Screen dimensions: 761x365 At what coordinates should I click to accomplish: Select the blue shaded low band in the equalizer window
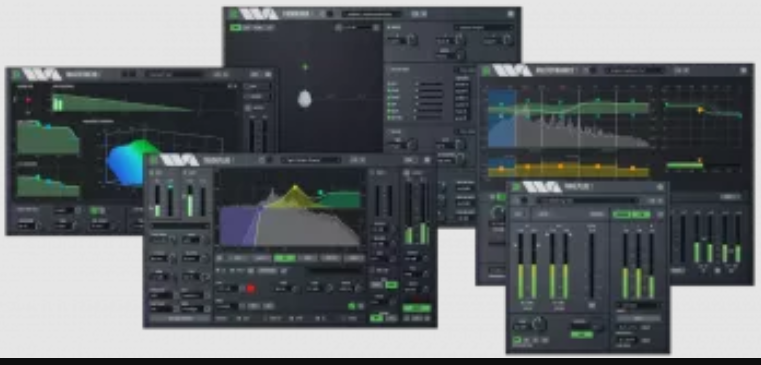[x=502, y=118]
